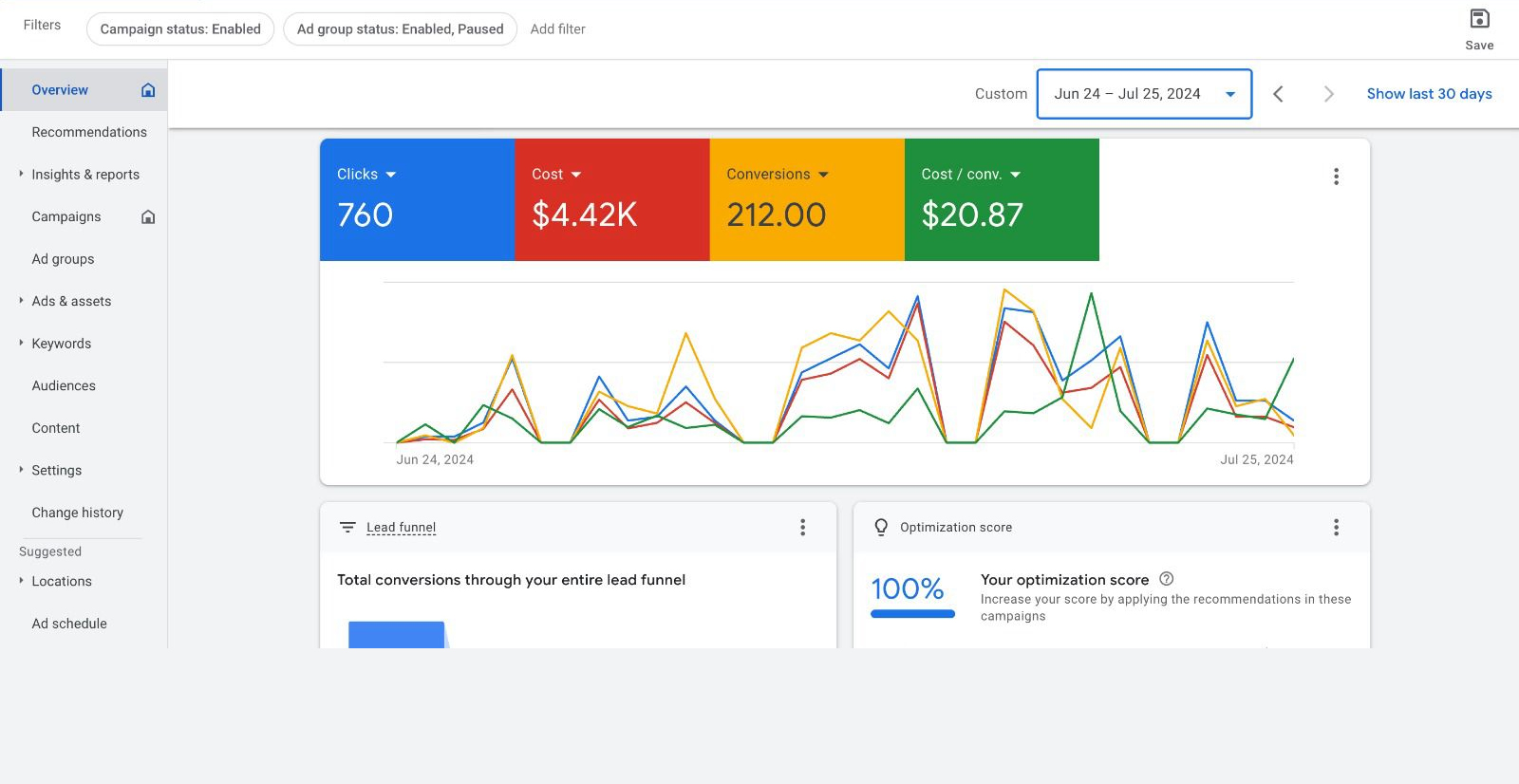Click the home icon beside Campaigns
The image size is (1519, 784).
tap(148, 217)
